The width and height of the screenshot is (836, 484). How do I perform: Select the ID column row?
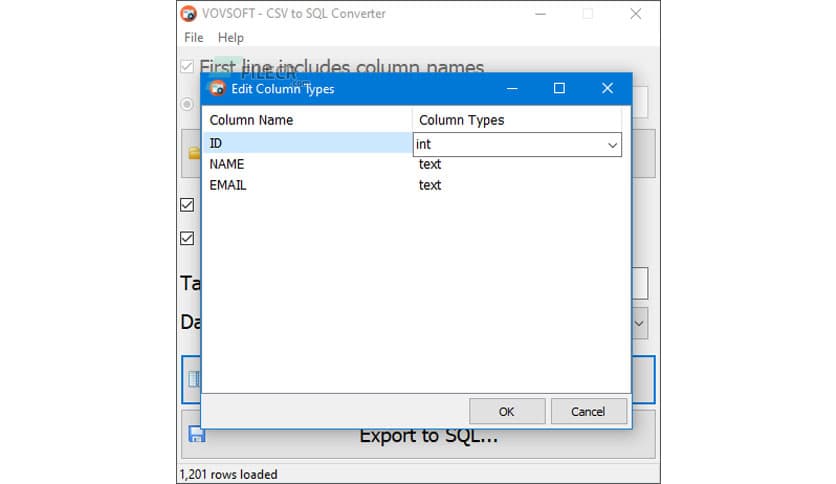[x=308, y=143]
